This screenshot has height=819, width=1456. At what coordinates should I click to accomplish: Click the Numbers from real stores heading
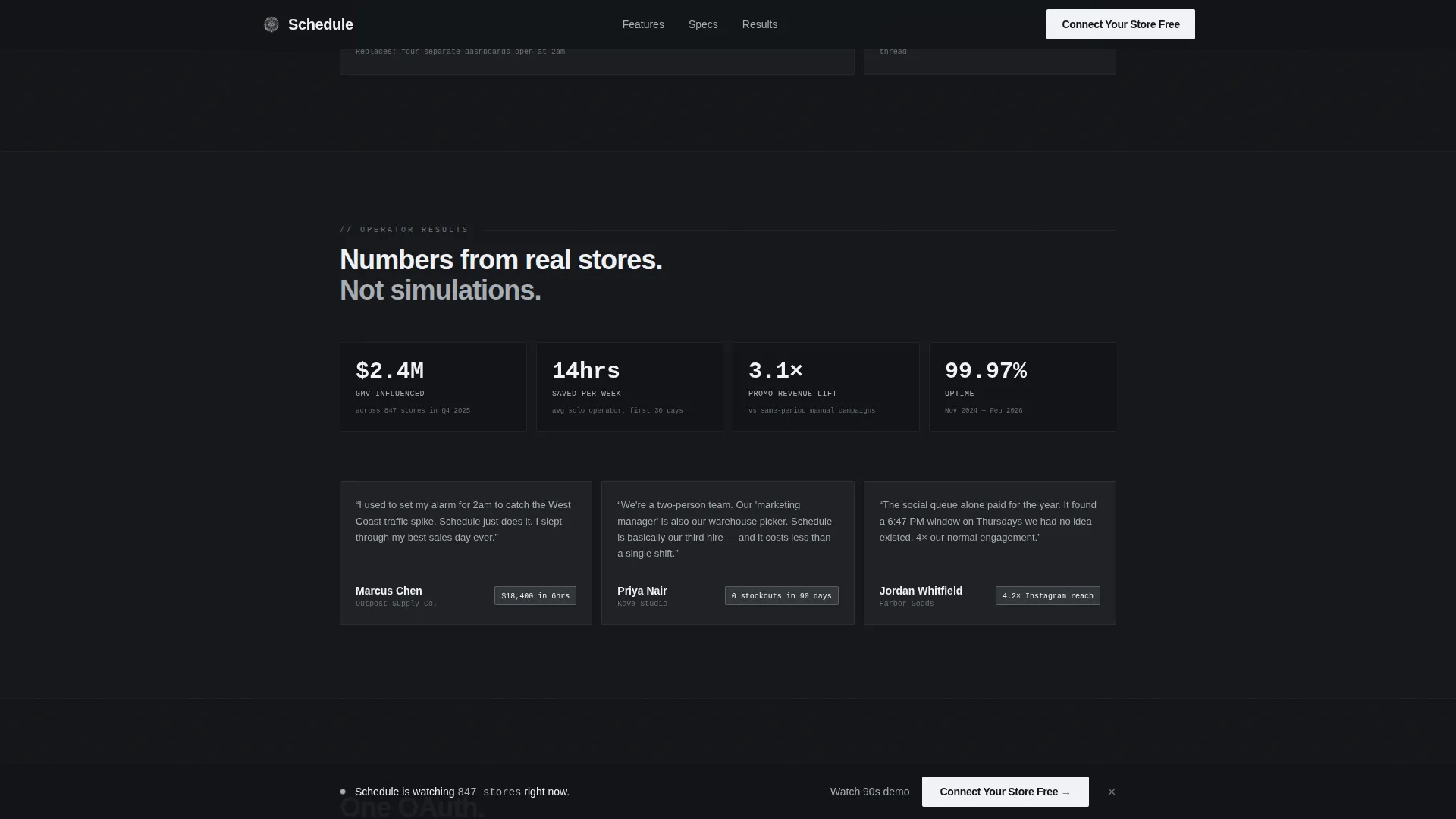point(501,260)
